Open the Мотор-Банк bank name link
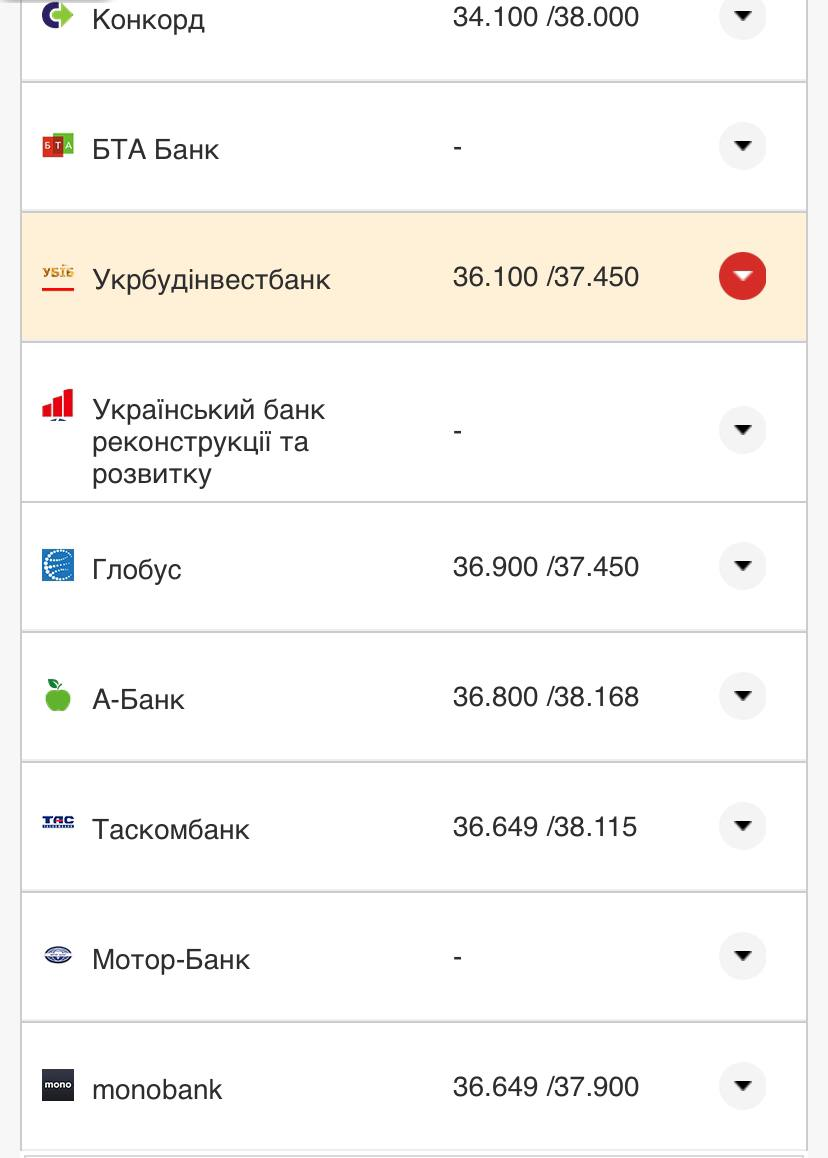828x1158 pixels. 170,959
